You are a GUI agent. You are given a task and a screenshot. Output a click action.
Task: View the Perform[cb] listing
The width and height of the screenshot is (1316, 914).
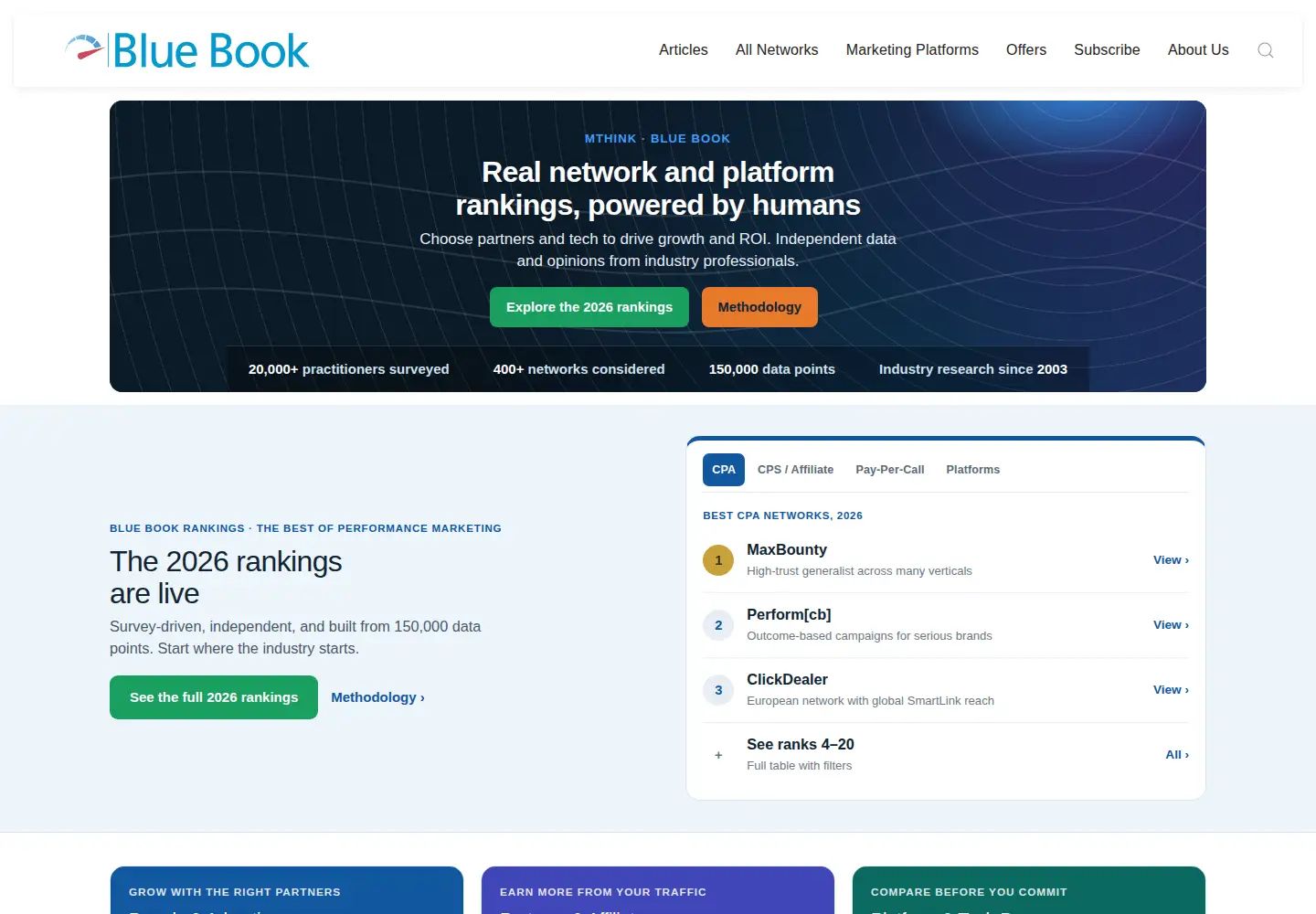pos(1171,625)
